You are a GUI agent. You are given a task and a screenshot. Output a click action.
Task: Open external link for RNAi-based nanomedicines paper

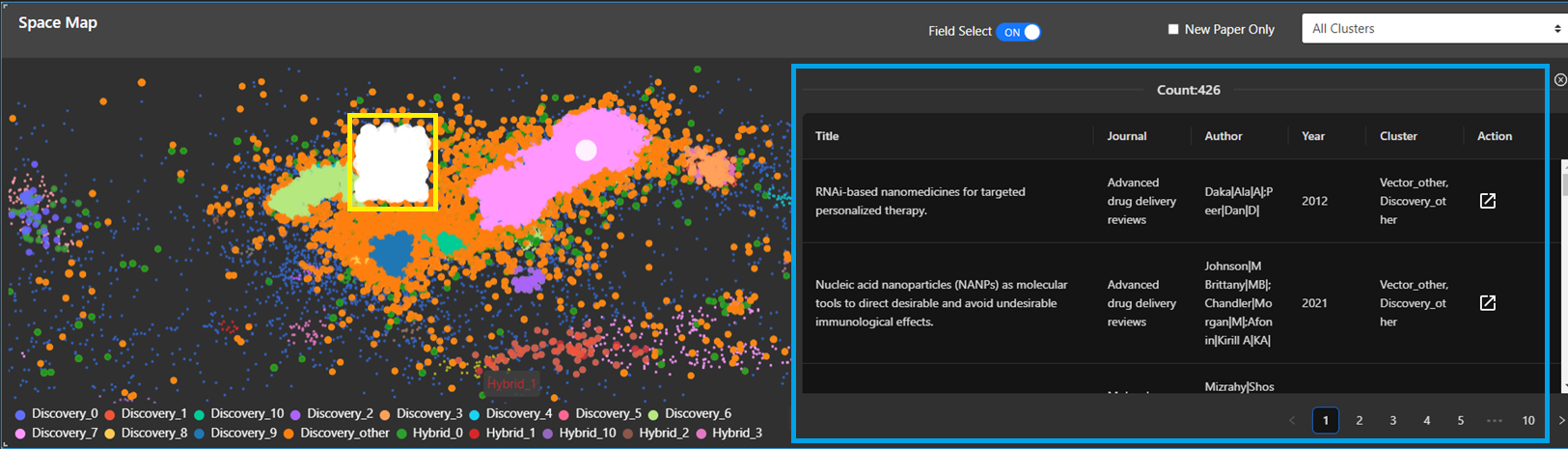tap(1487, 201)
